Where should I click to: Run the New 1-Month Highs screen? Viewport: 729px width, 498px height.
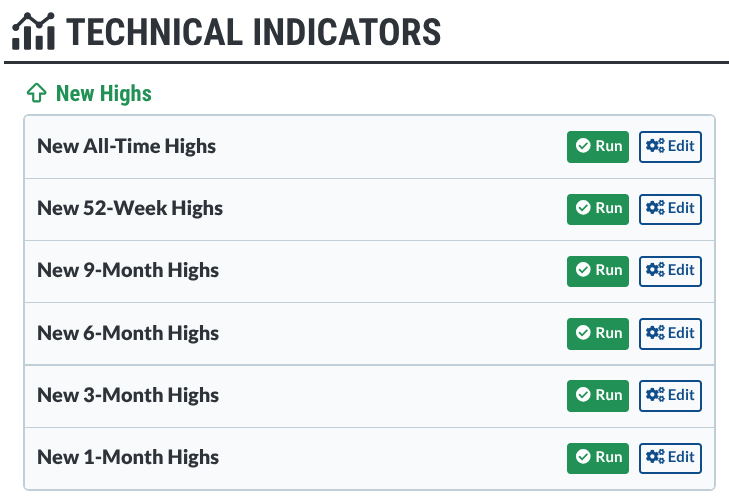(598, 457)
